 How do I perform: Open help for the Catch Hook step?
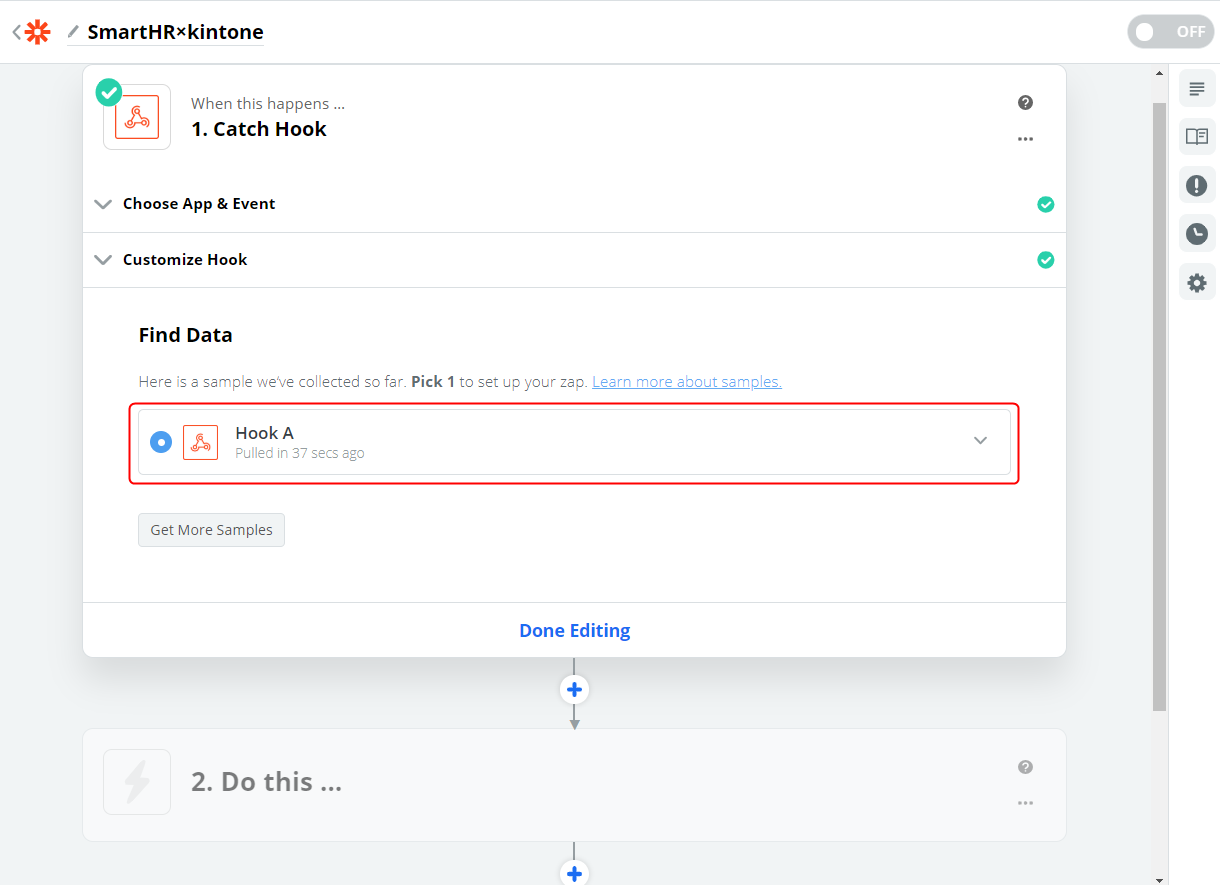(x=1025, y=103)
